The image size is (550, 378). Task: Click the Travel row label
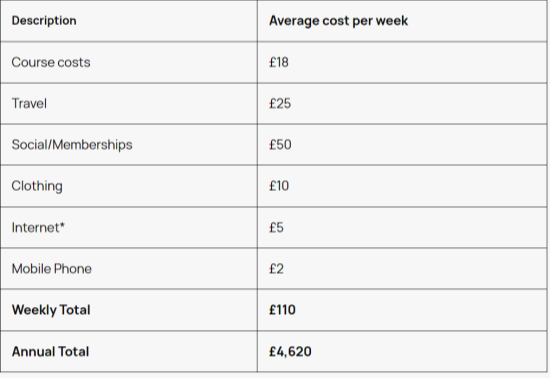click(29, 103)
